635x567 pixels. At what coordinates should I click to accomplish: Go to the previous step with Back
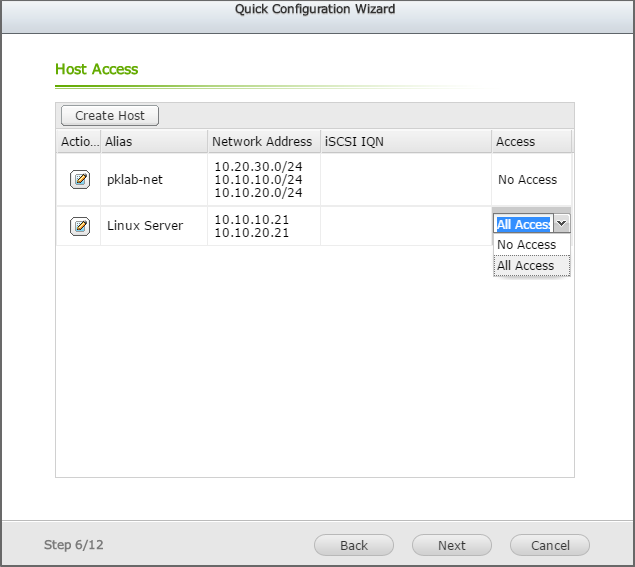click(354, 546)
